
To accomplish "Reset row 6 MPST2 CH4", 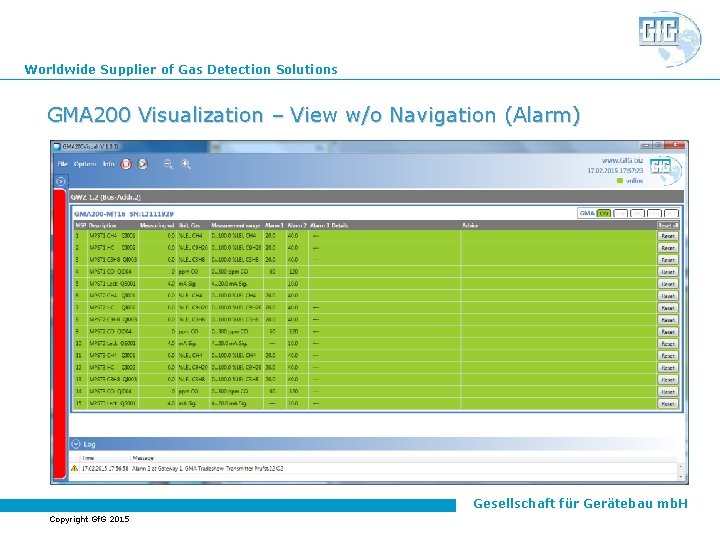I will click(668, 296).
